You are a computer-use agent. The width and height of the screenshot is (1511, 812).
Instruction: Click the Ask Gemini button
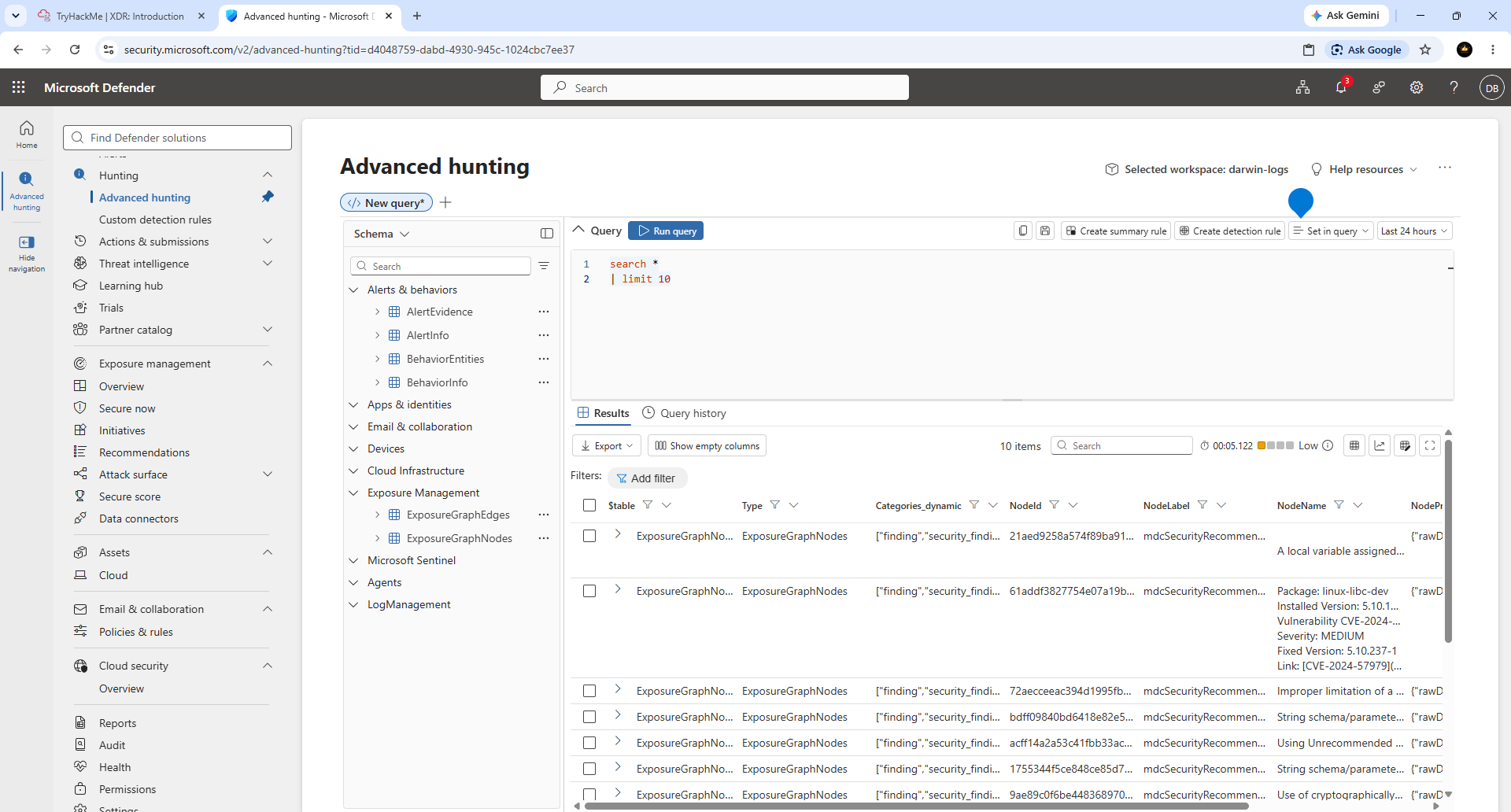point(1346,16)
